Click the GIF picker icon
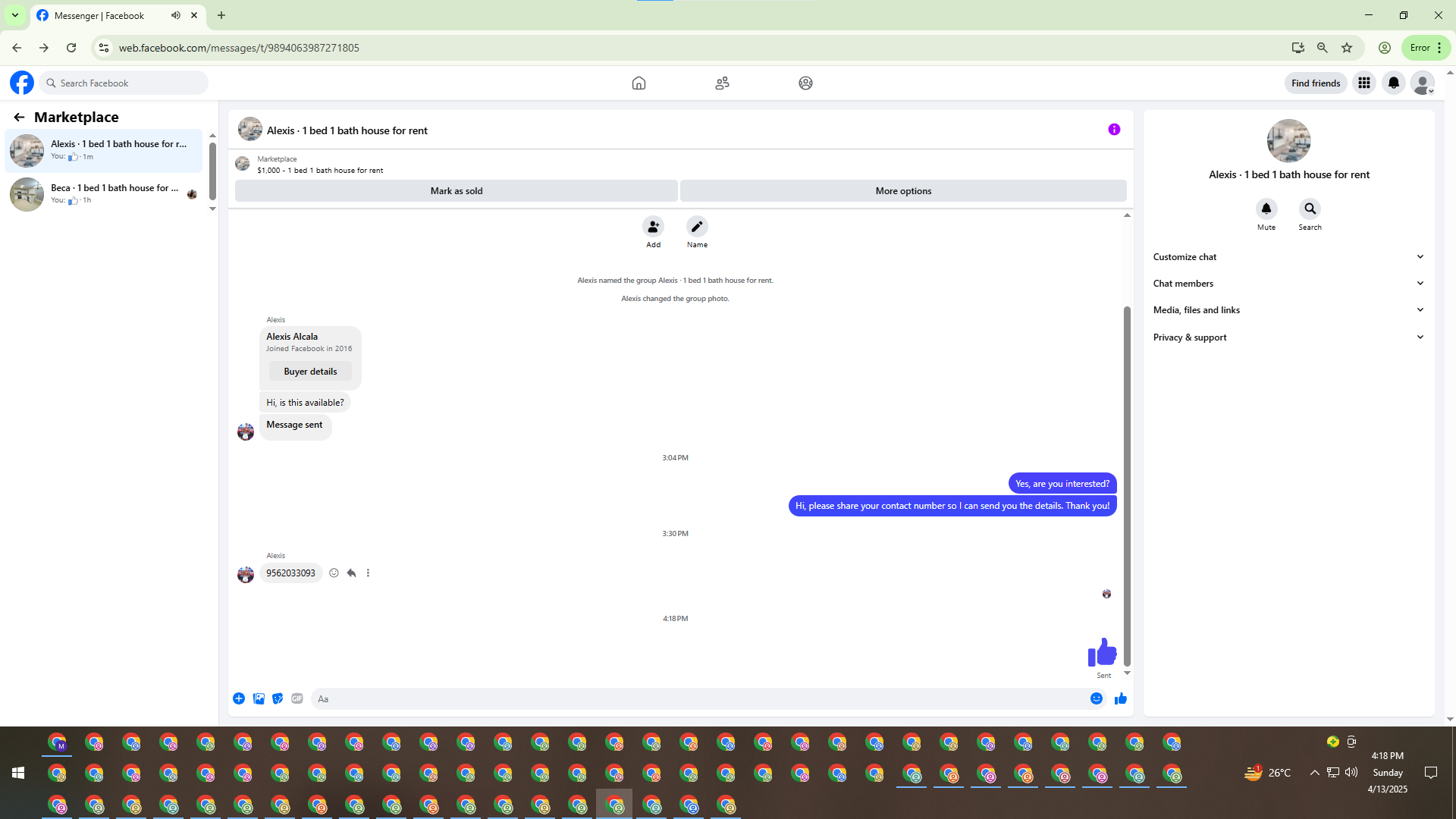This screenshot has width=1456, height=819. click(x=297, y=698)
